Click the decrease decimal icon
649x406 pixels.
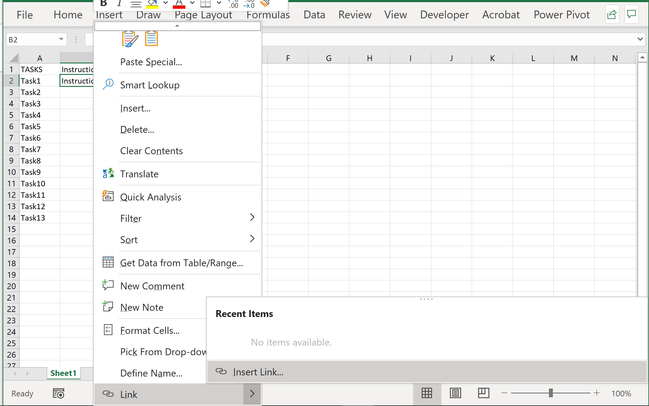(x=249, y=4)
